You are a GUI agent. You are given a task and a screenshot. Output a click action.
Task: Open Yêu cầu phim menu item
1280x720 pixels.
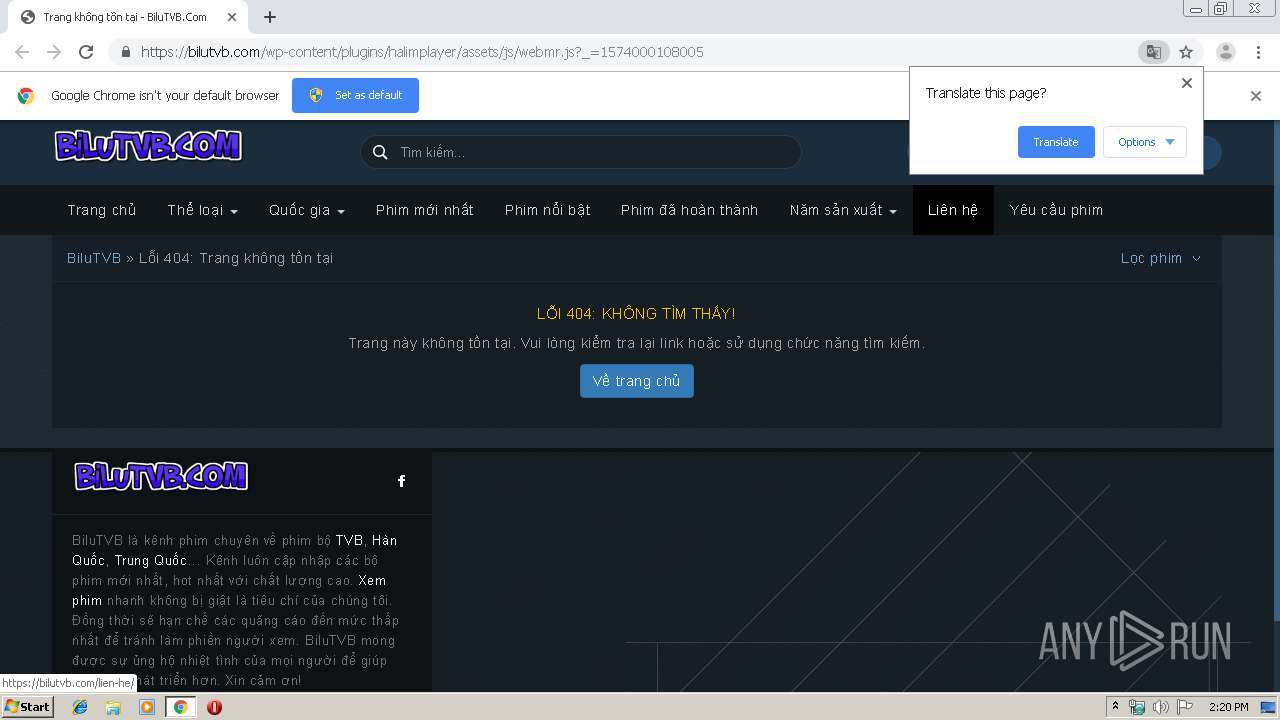(x=1056, y=210)
